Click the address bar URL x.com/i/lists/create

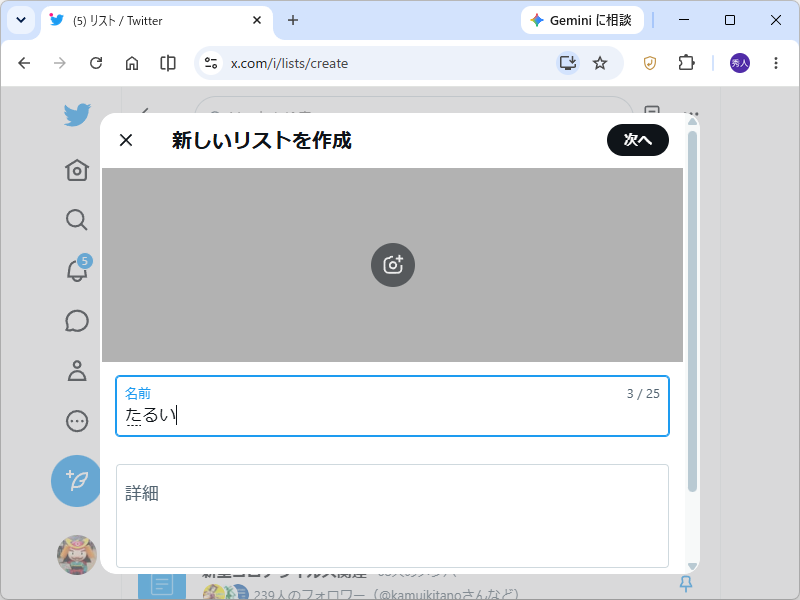pos(289,63)
